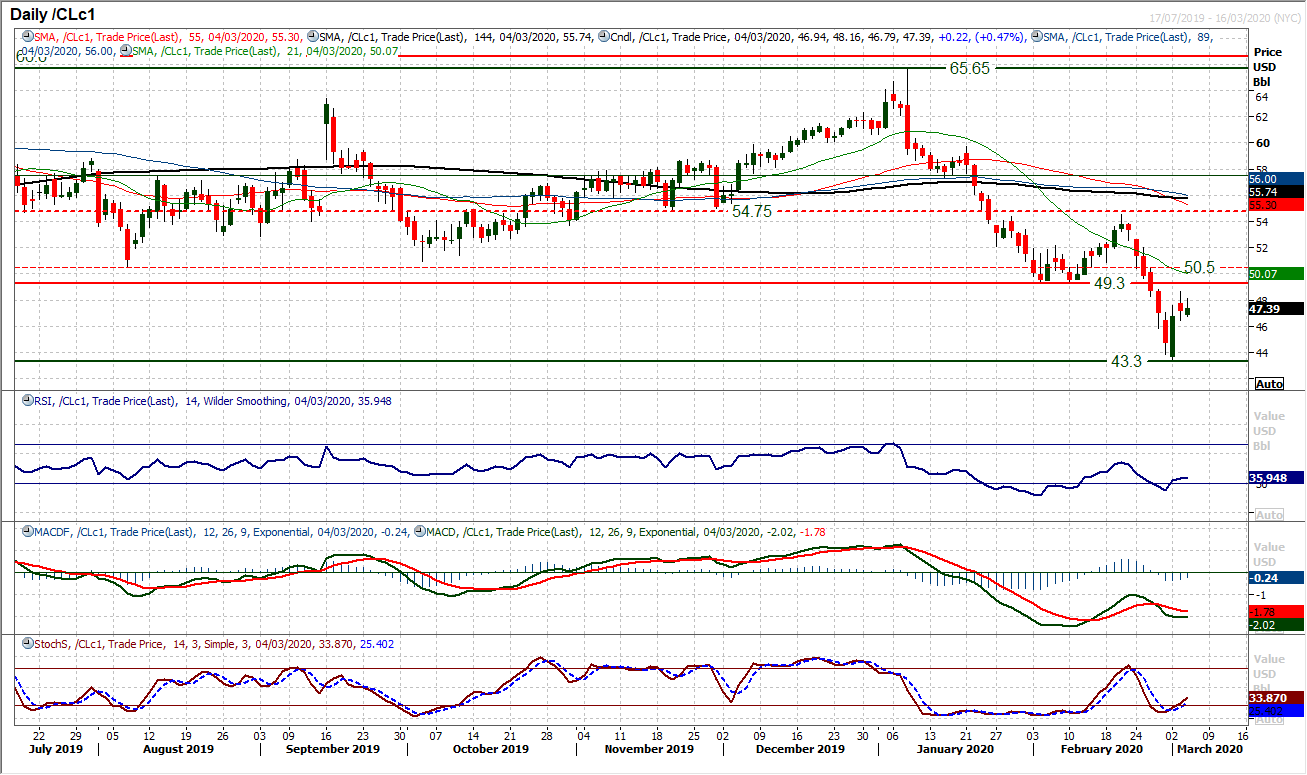The height and width of the screenshot is (775, 1307).
Task: Click the 'January 2020' time axis label
Action: click(956, 748)
